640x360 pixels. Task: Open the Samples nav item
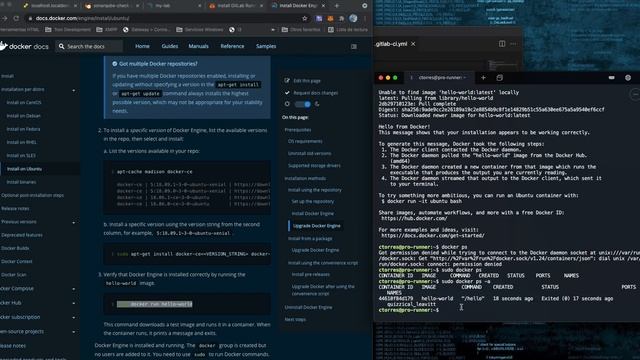tap(266, 46)
